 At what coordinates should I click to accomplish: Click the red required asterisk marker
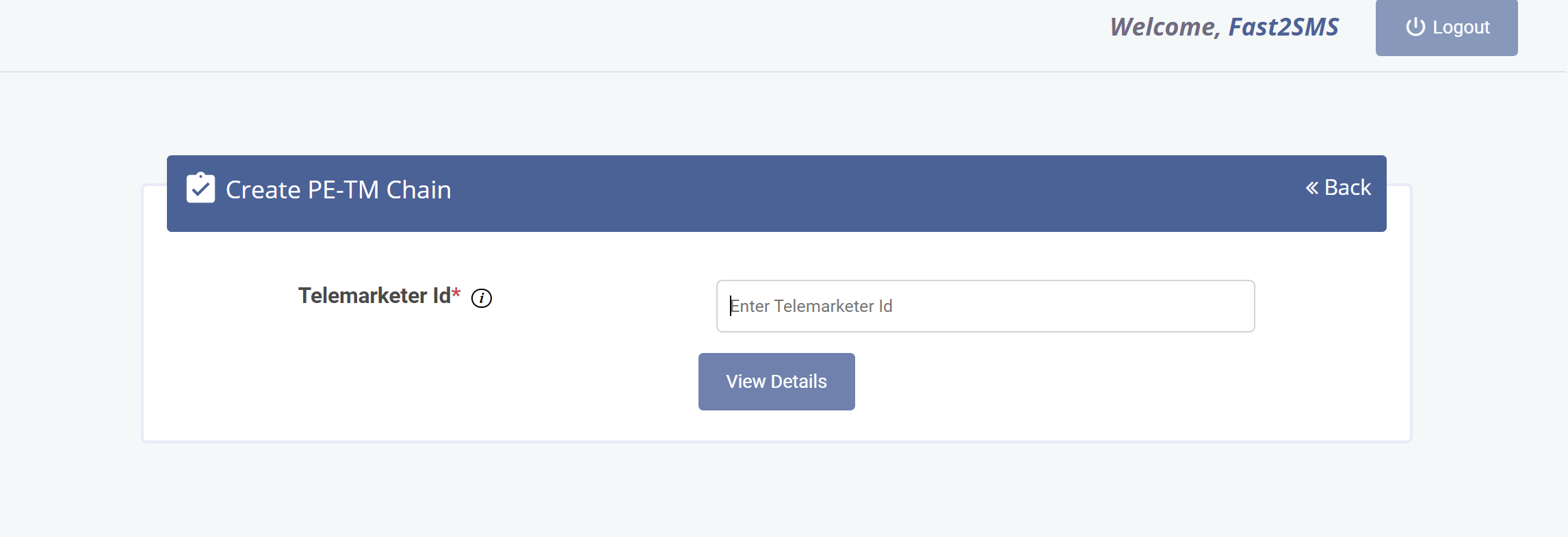(456, 293)
